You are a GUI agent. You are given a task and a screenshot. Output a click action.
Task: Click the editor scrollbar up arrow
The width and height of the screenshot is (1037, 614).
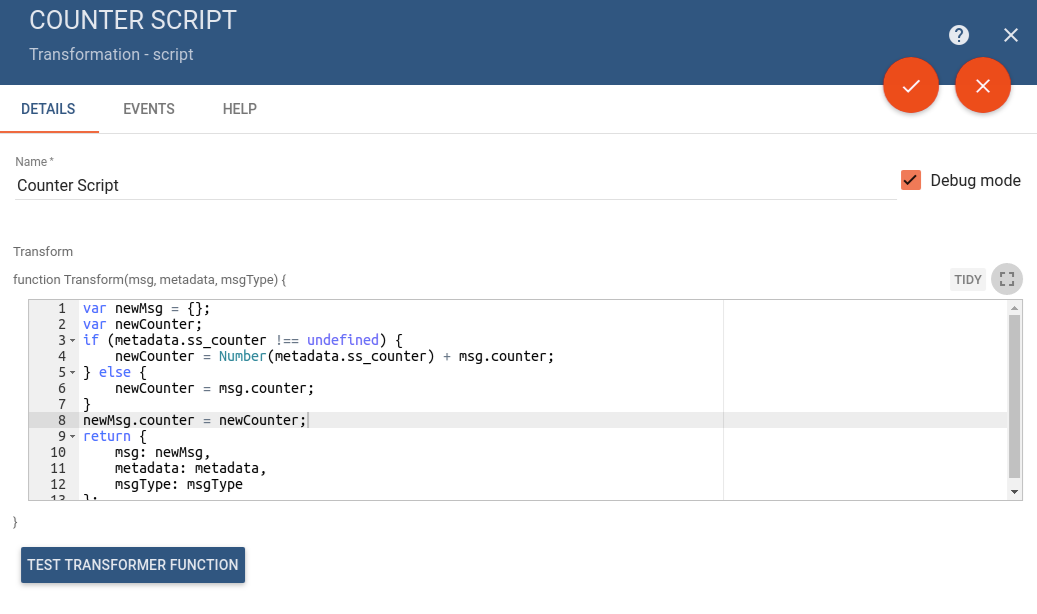pos(1015,308)
